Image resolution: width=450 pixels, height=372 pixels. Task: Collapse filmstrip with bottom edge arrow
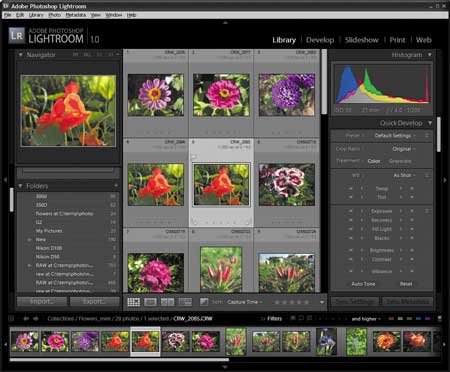[225, 367]
